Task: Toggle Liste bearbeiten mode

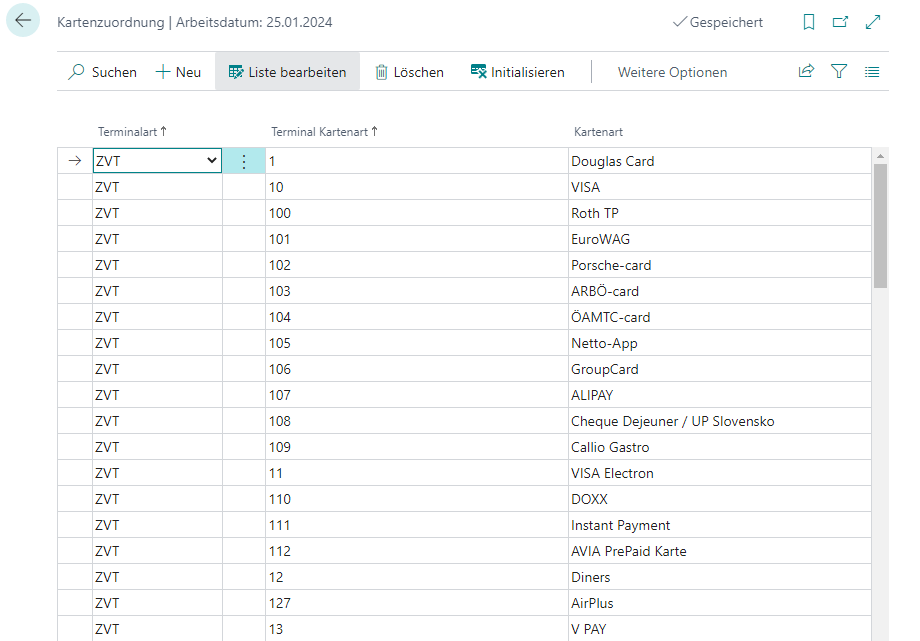Action: point(287,72)
